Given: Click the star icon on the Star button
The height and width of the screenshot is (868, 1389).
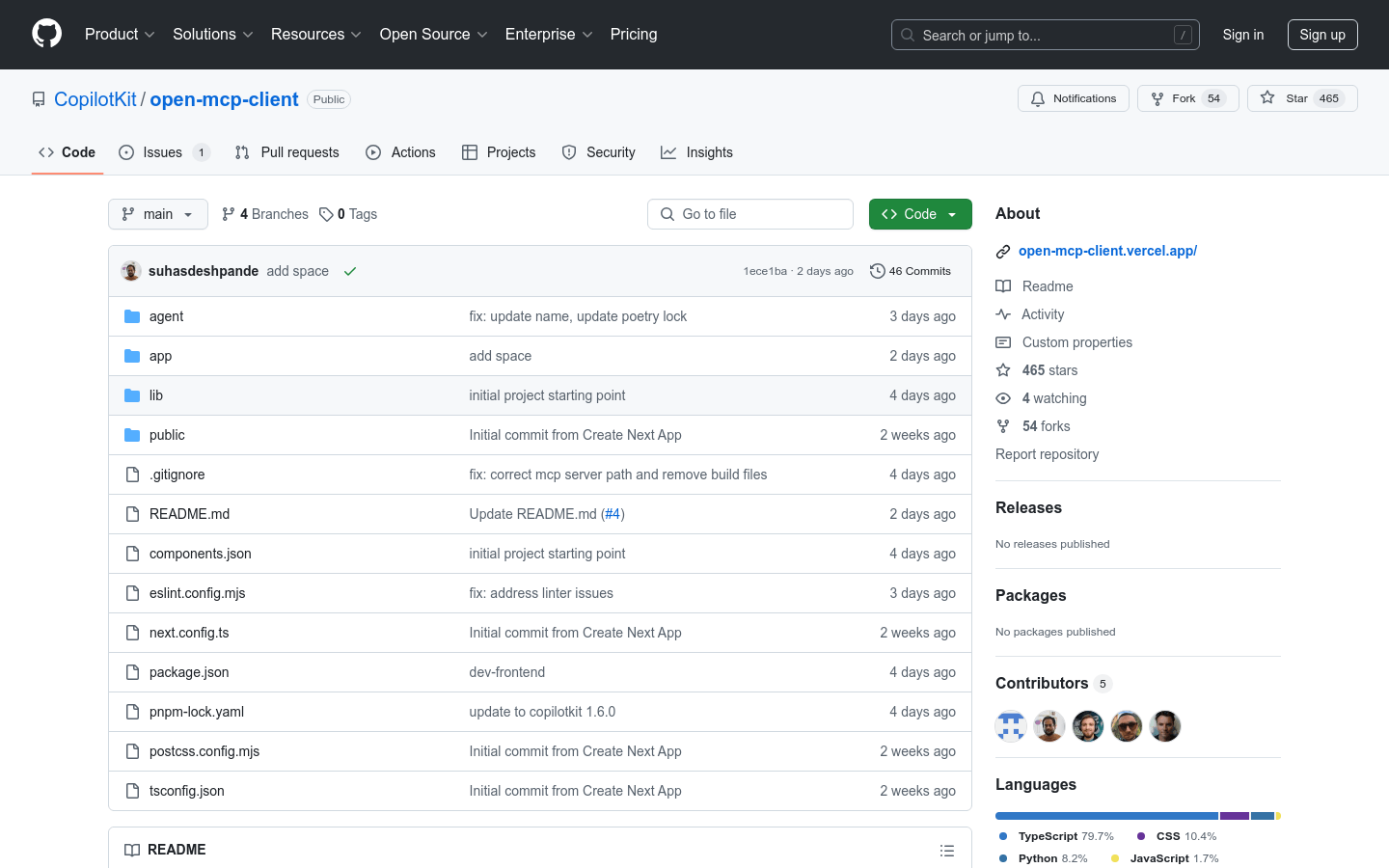Looking at the screenshot, I should [x=1267, y=97].
